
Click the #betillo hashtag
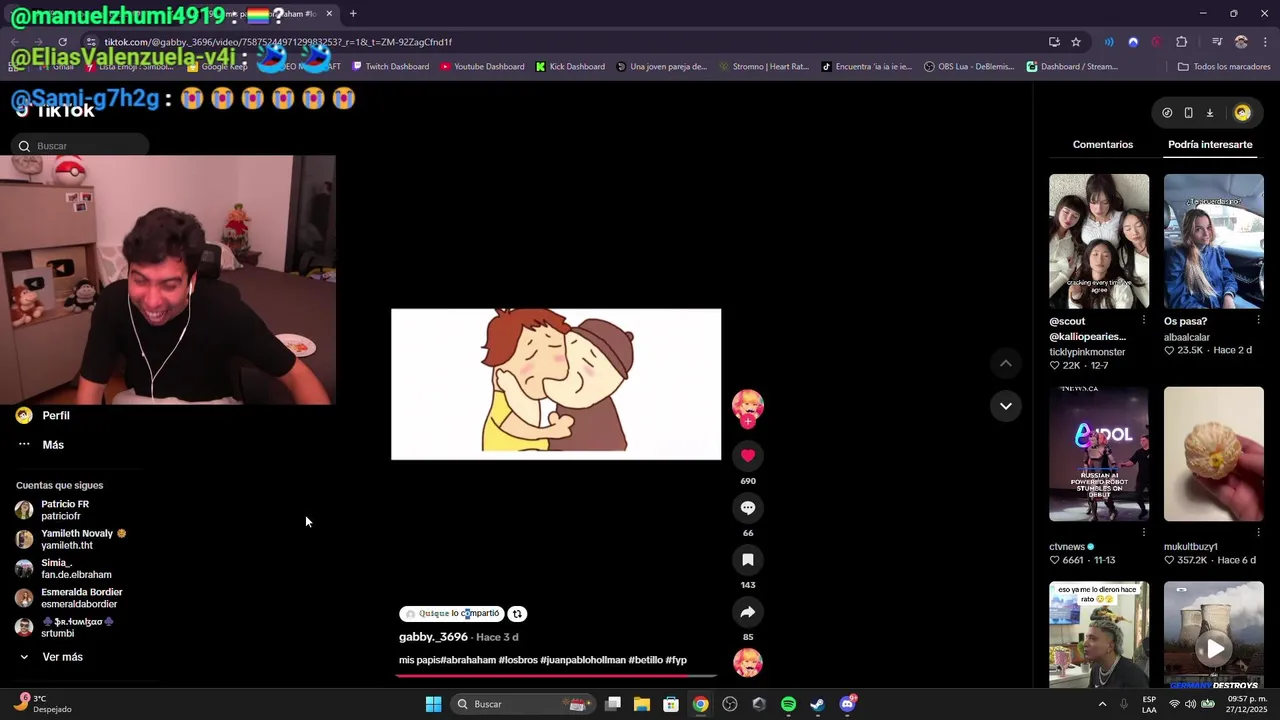(x=646, y=660)
